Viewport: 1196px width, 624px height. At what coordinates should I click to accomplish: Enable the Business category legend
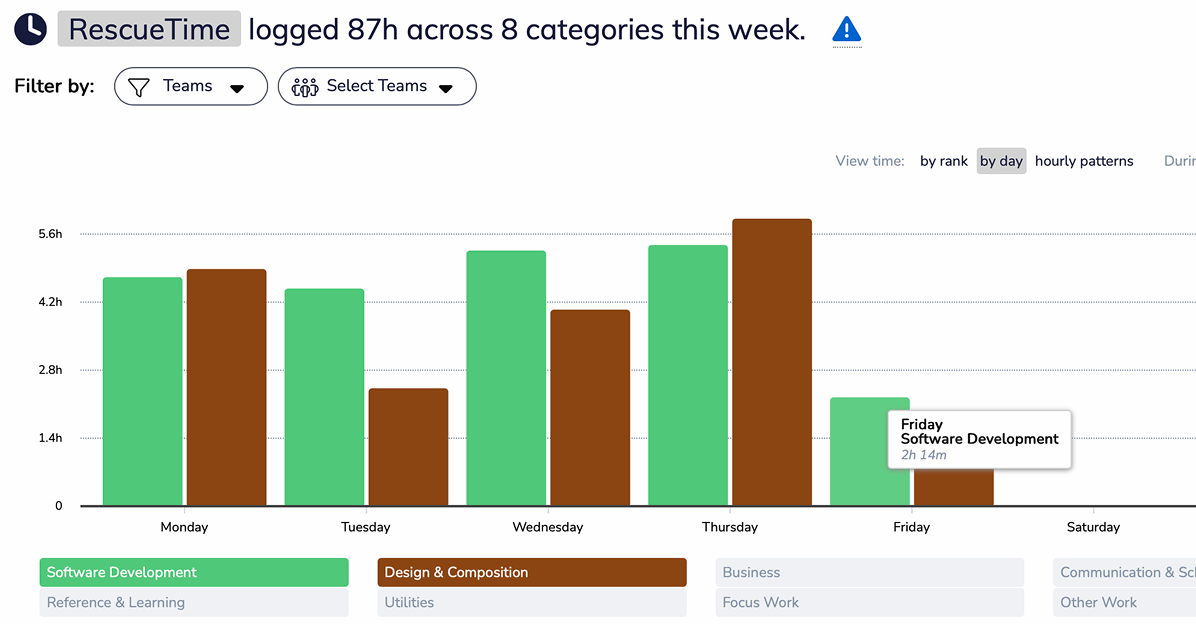click(x=870, y=572)
